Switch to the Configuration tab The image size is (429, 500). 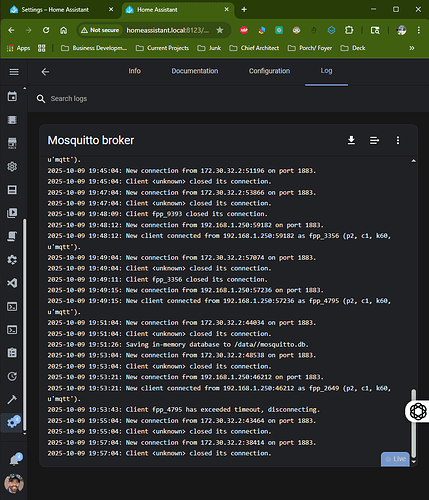269,71
